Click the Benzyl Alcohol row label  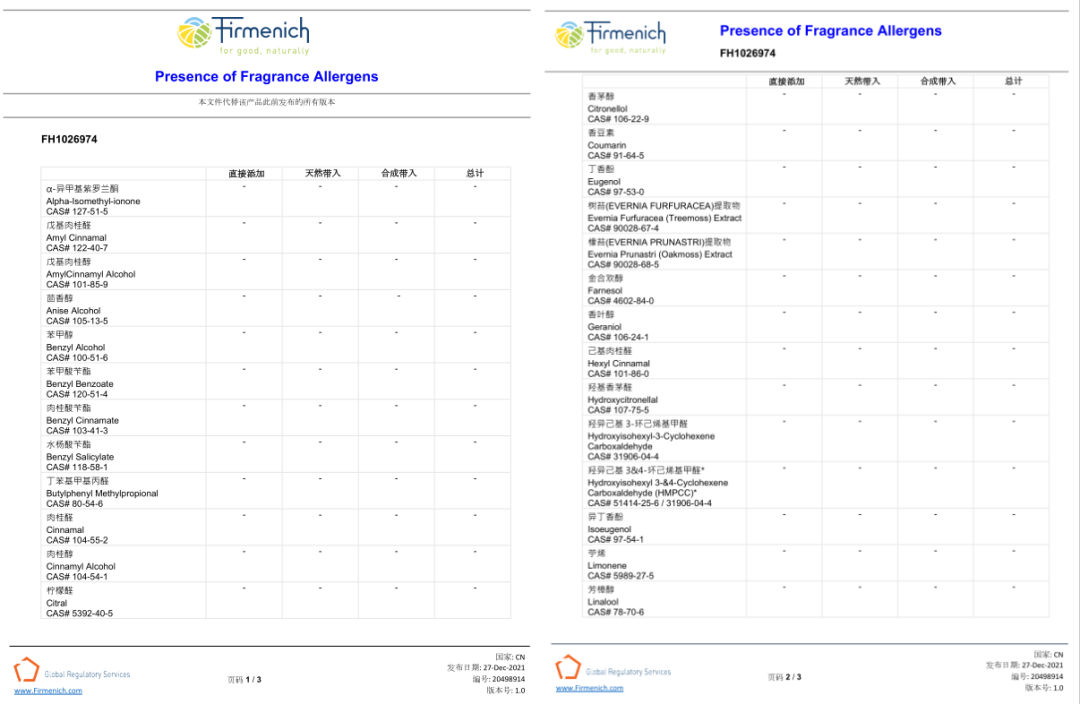75,347
